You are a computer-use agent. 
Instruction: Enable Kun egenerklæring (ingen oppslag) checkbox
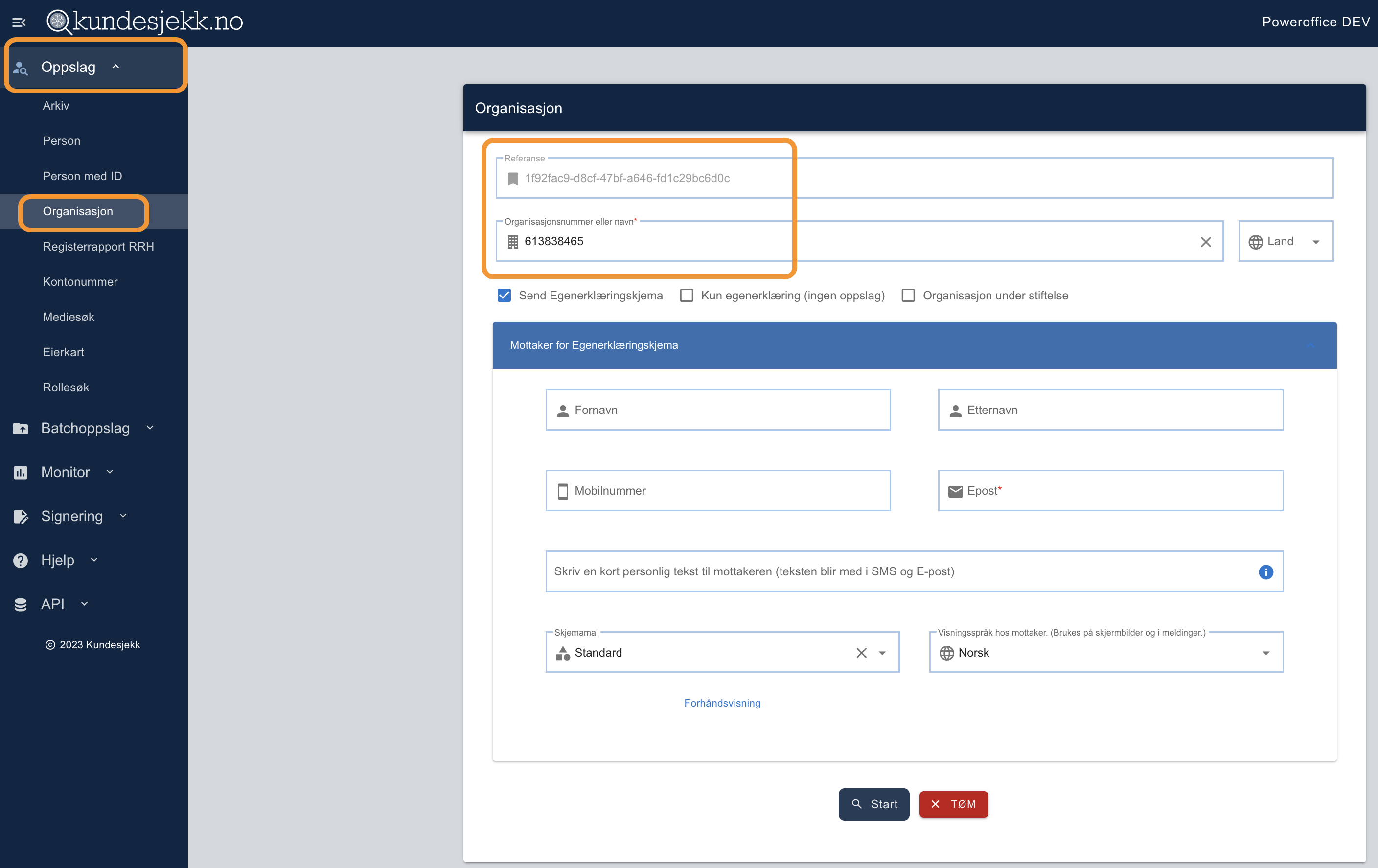[686, 295]
